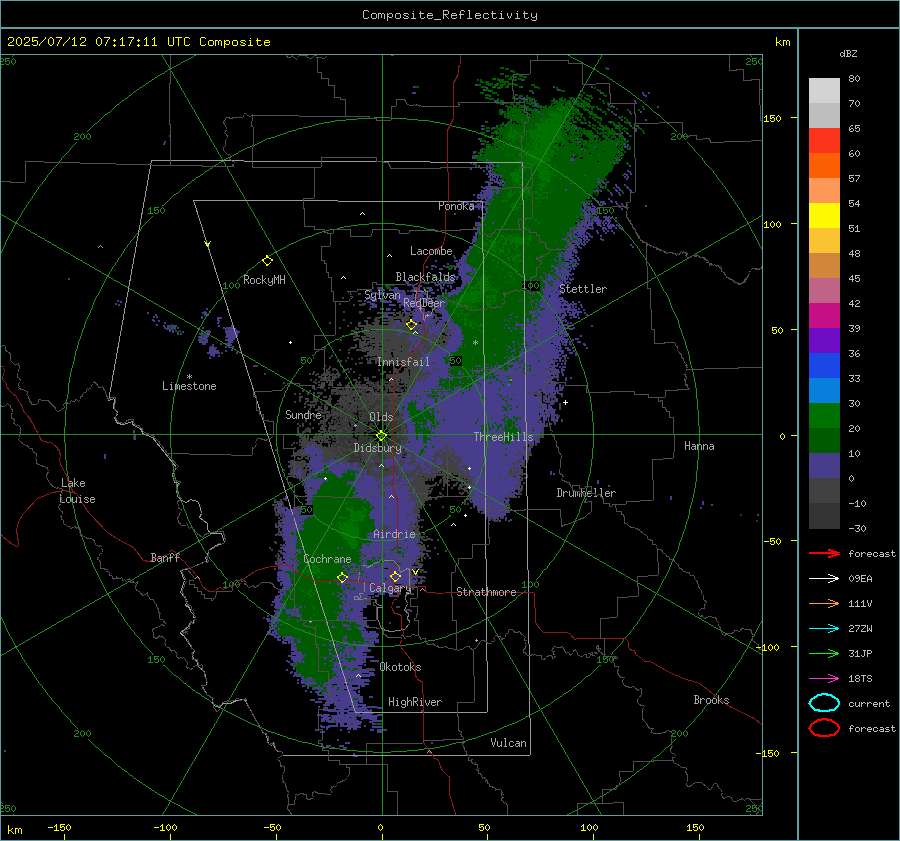
Task: Click the red forecast ellipse legend icon
Action: tap(824, 728)
